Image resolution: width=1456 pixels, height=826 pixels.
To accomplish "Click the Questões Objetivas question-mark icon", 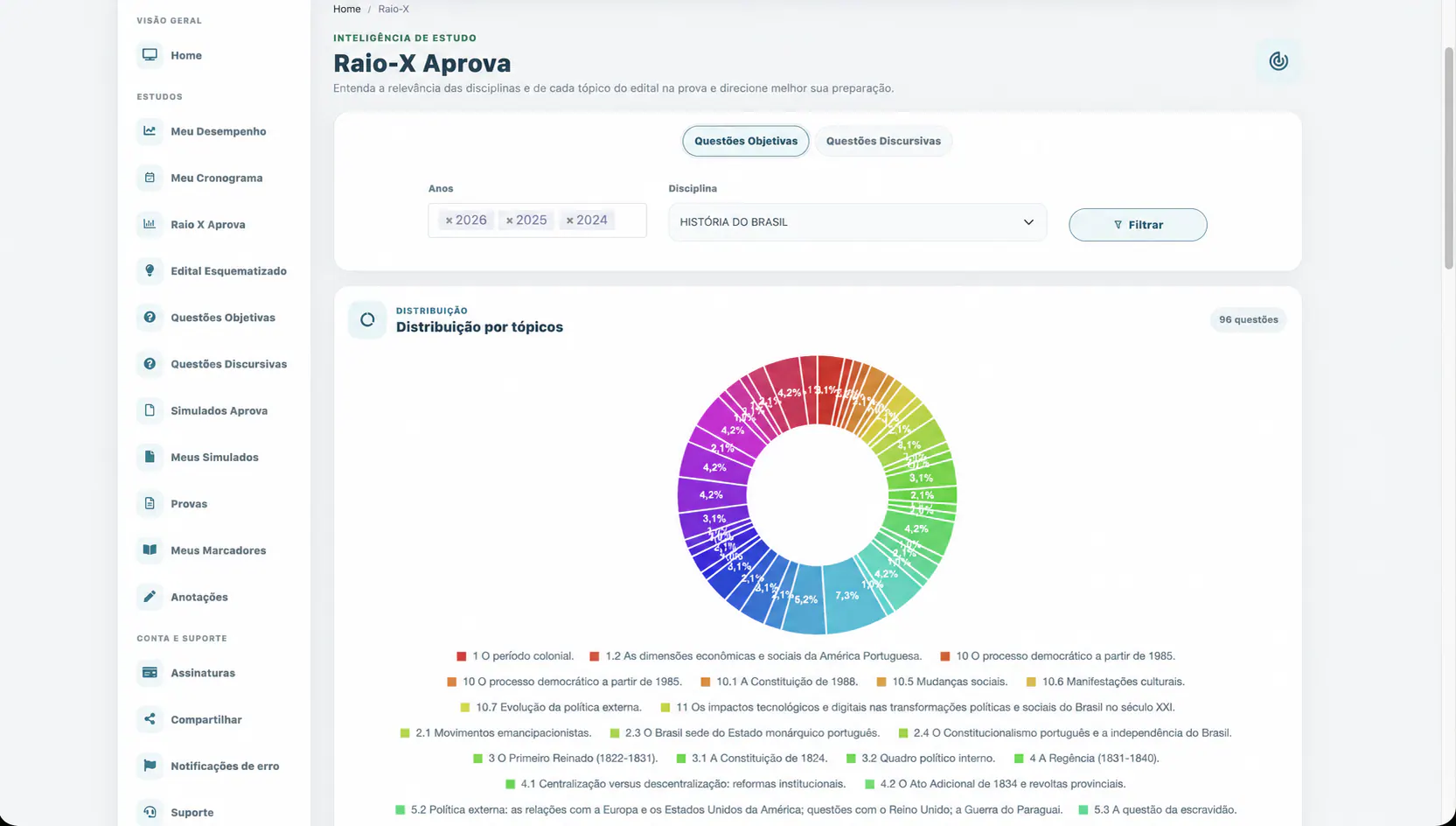I will (x=150, y=317).
